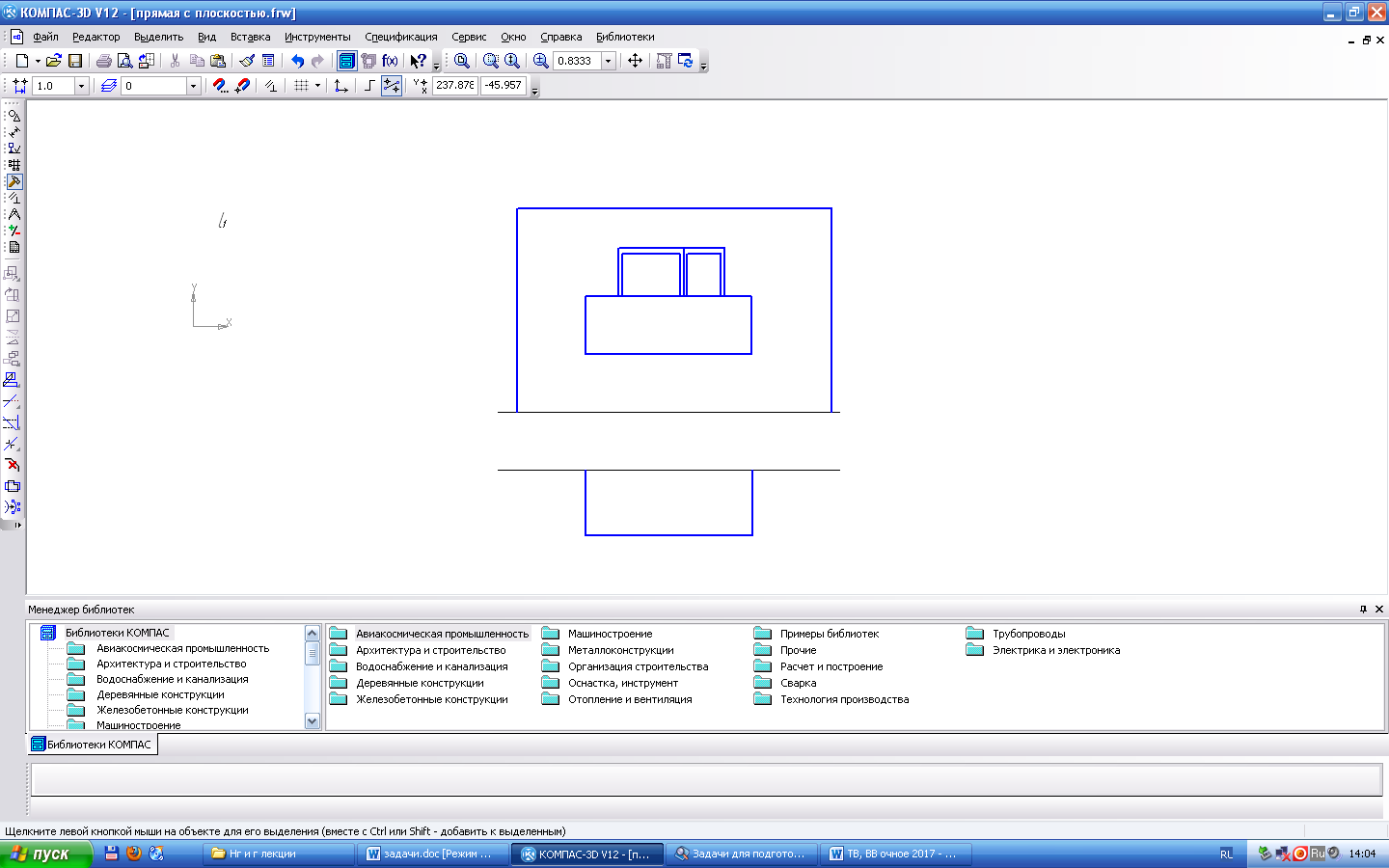Click the Save document icon
The height and width of the screenshot is (868, 1389).
click(x=74, y=61)
